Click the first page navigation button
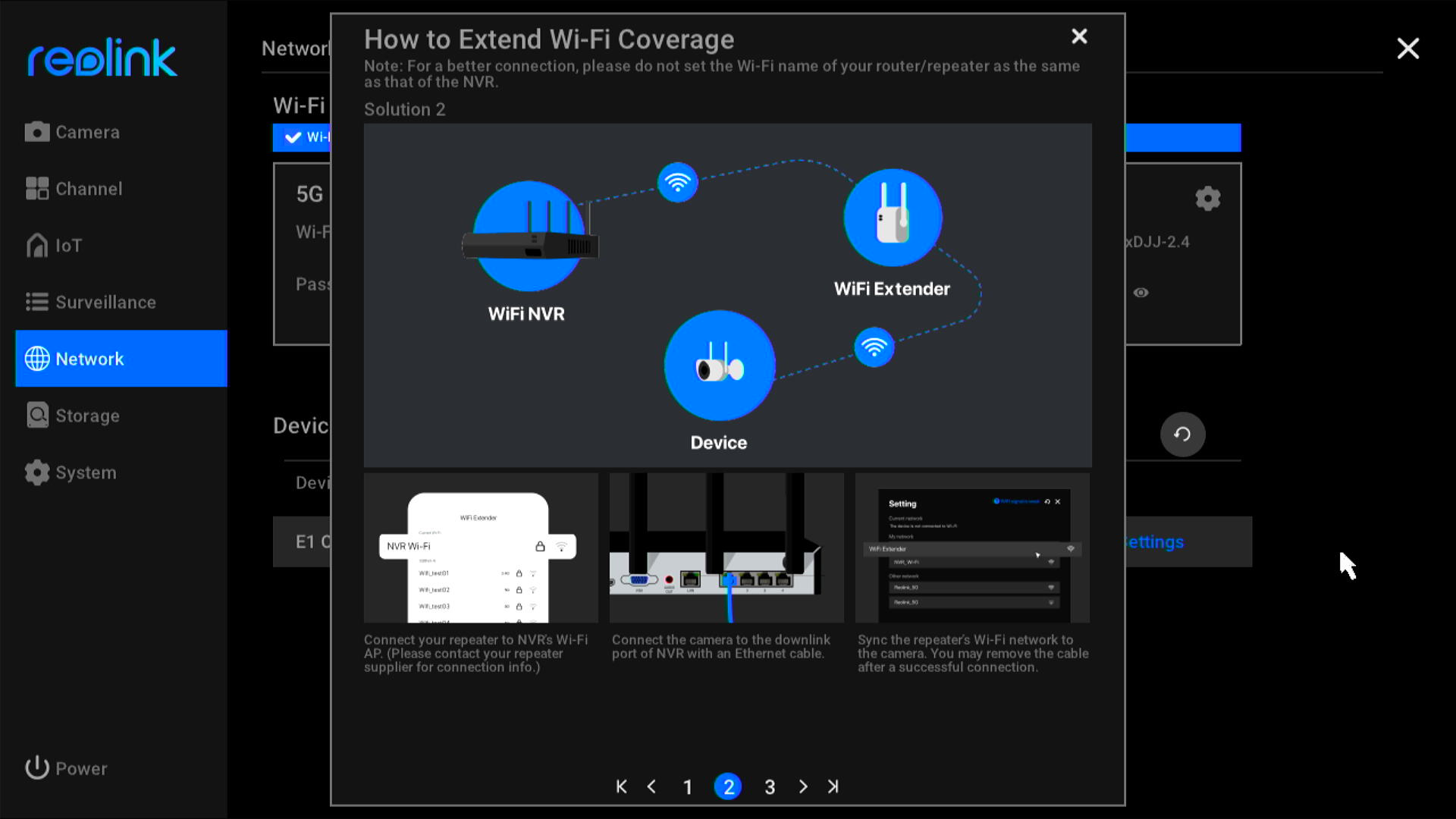Viewport: 1456px width, 819px height. (621, 786)
